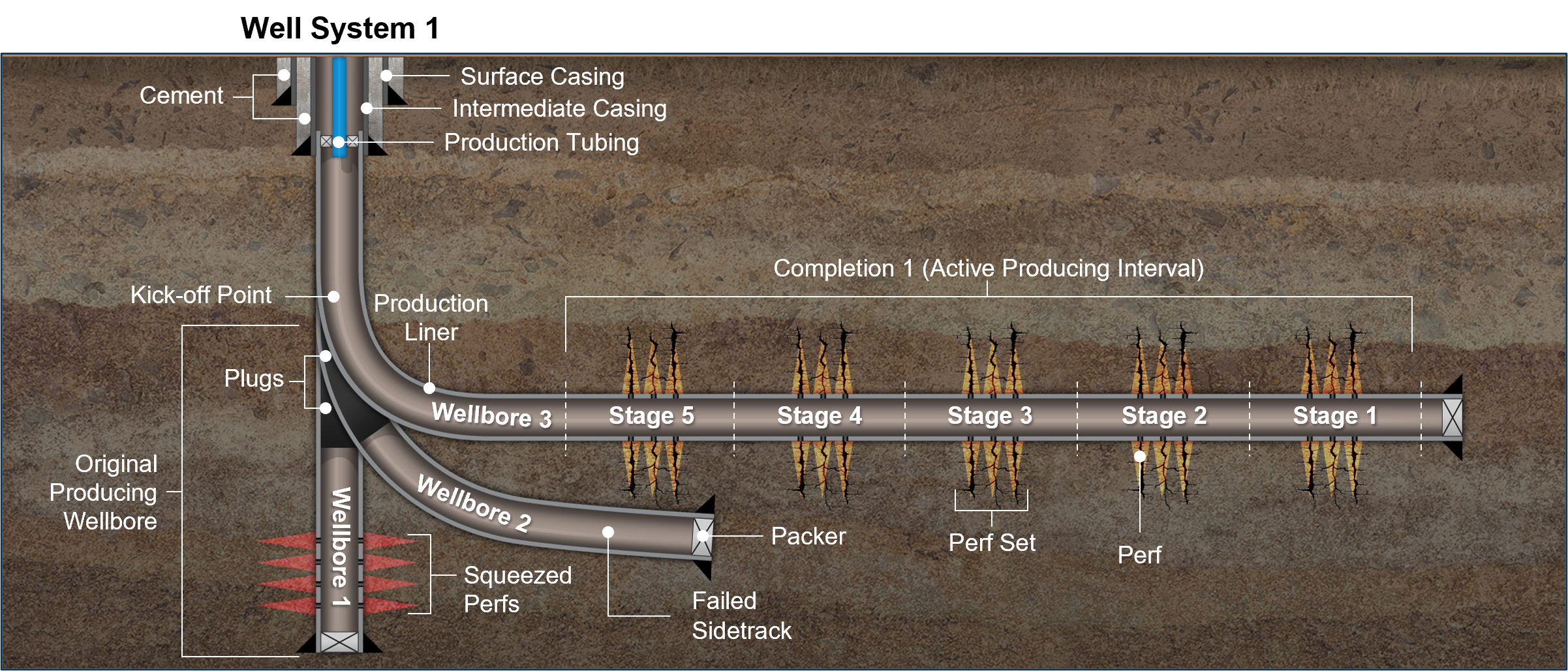The image size is (1568, 671).
Task: Click the 'Surface Casing' label
Action: [x=542, y=76]
